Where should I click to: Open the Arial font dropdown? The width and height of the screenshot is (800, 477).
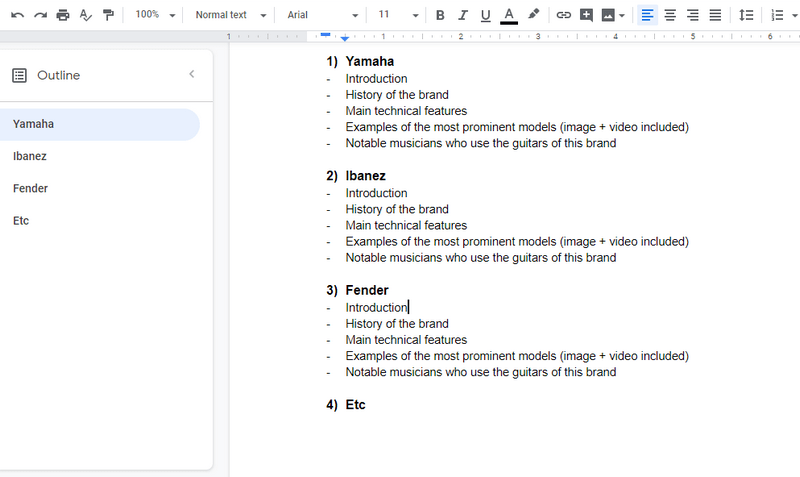[x=322, y=15]
